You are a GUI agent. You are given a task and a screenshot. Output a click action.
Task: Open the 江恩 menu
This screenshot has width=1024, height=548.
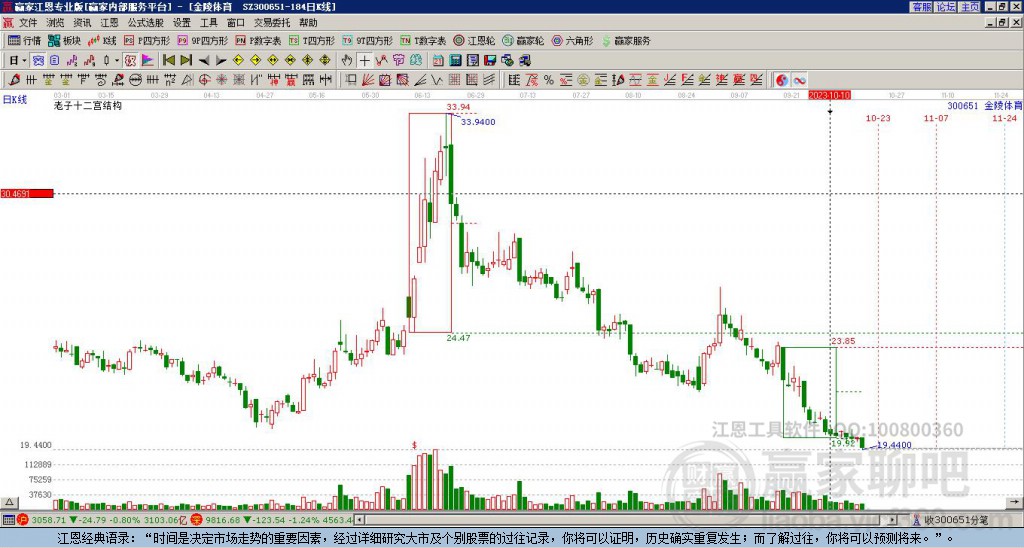pyautogui.click(x=109, y=23)
